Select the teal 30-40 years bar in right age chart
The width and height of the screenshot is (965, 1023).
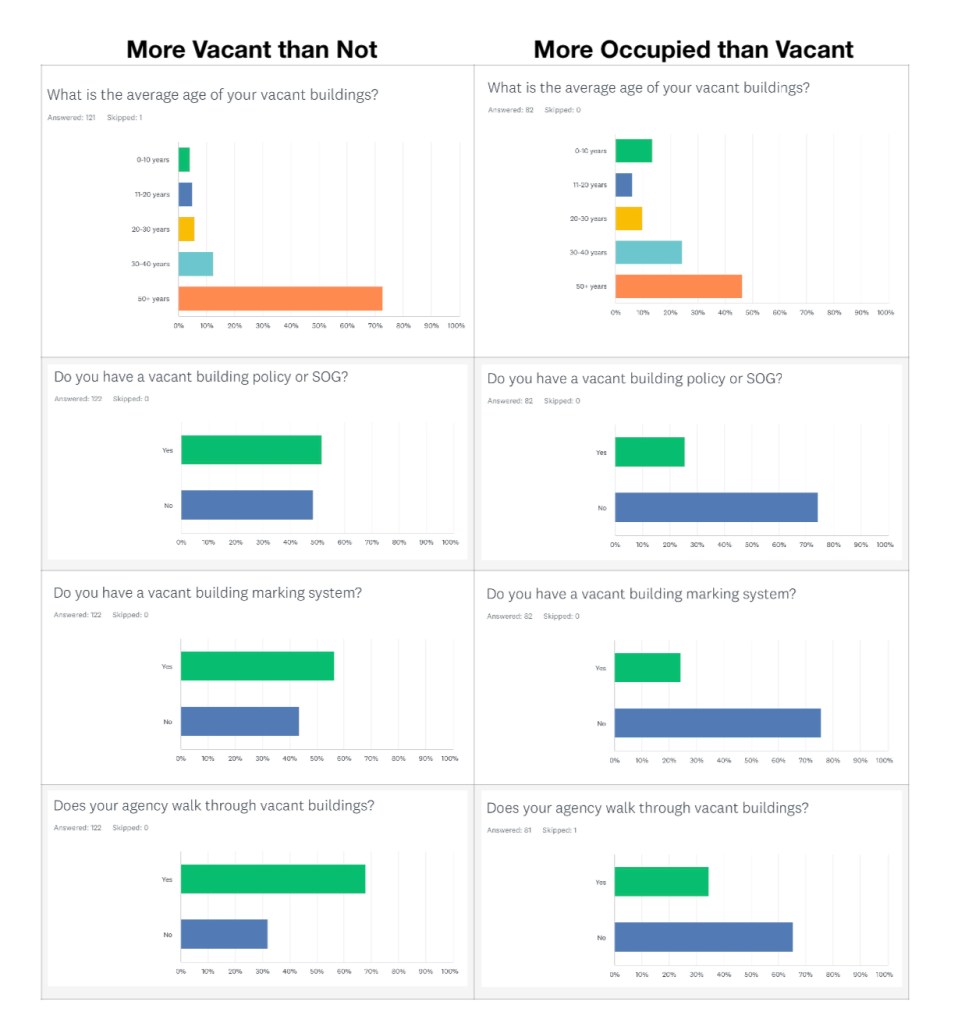648,252
